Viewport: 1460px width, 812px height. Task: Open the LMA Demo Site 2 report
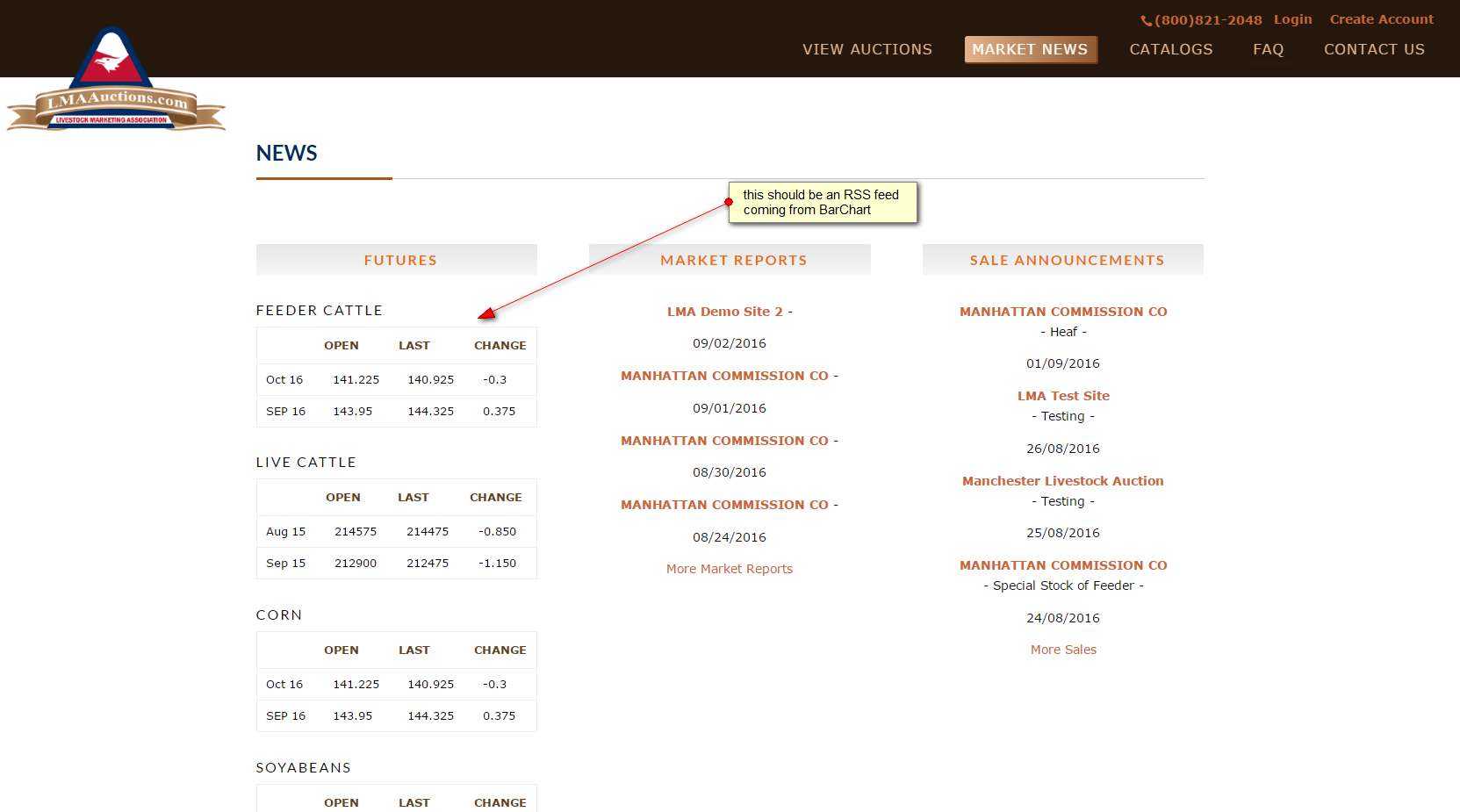(724, 312)
